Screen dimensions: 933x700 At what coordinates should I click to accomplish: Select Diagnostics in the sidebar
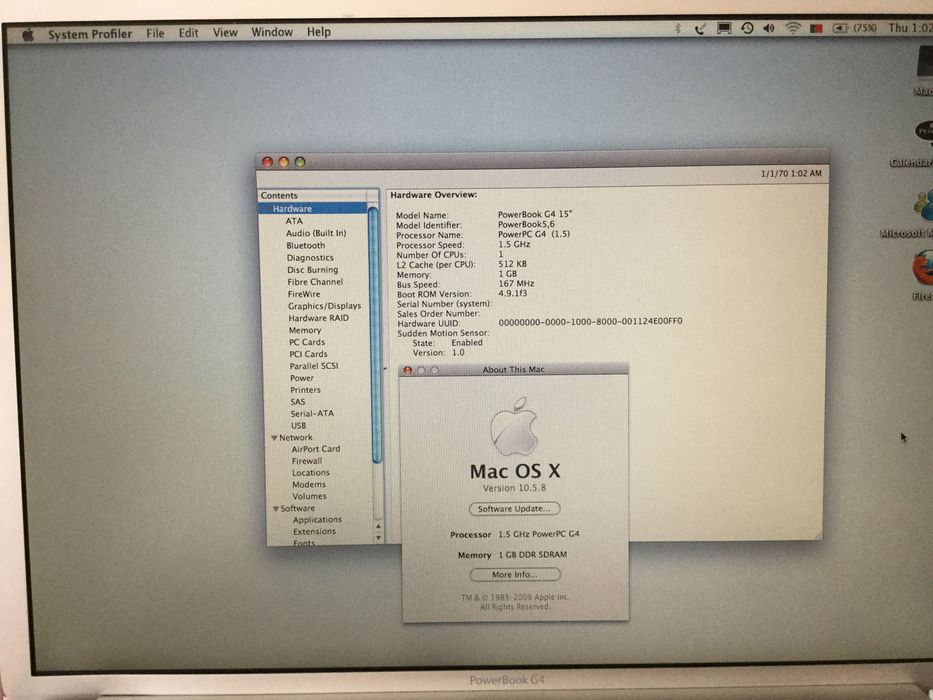(310, 258)
